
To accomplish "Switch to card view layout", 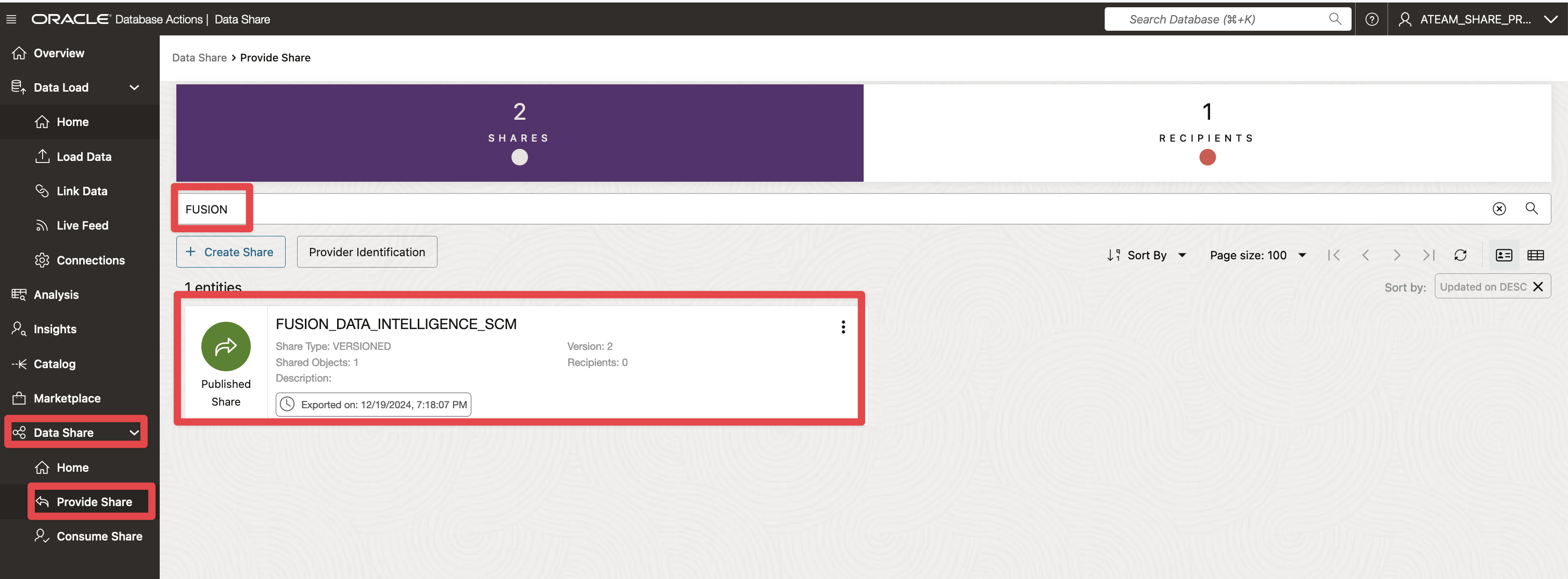I will tap(1503, 255).
